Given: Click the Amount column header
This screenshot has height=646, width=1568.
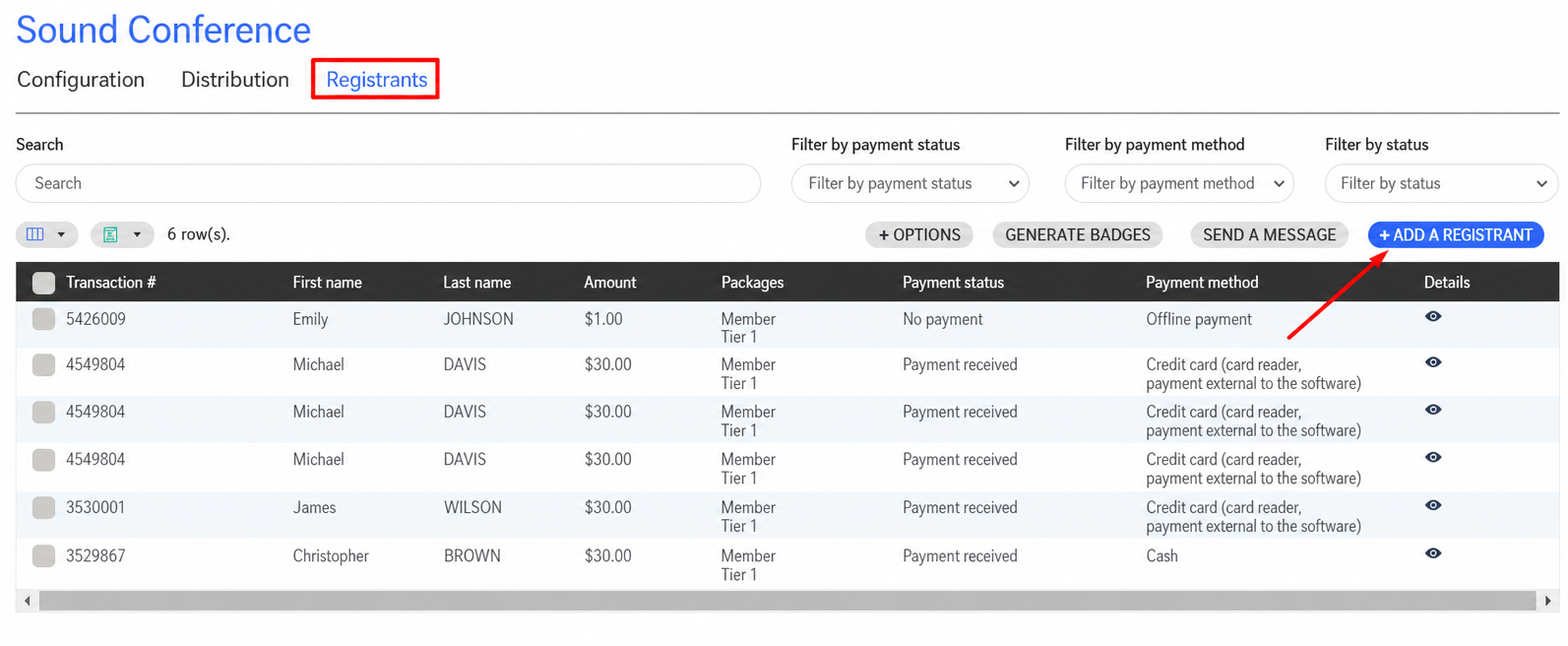Looking at the screenshot, I should [x=609, y=283].
